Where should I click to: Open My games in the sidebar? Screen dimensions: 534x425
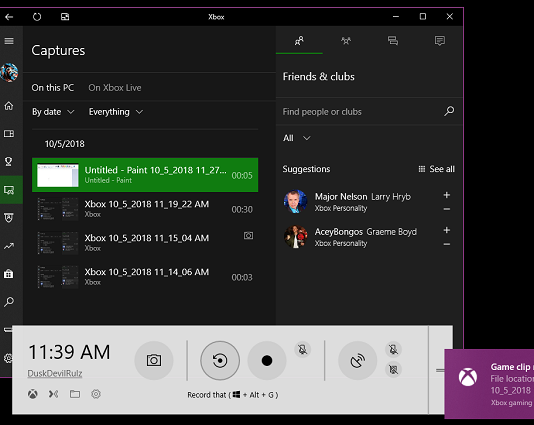[9, 133]
